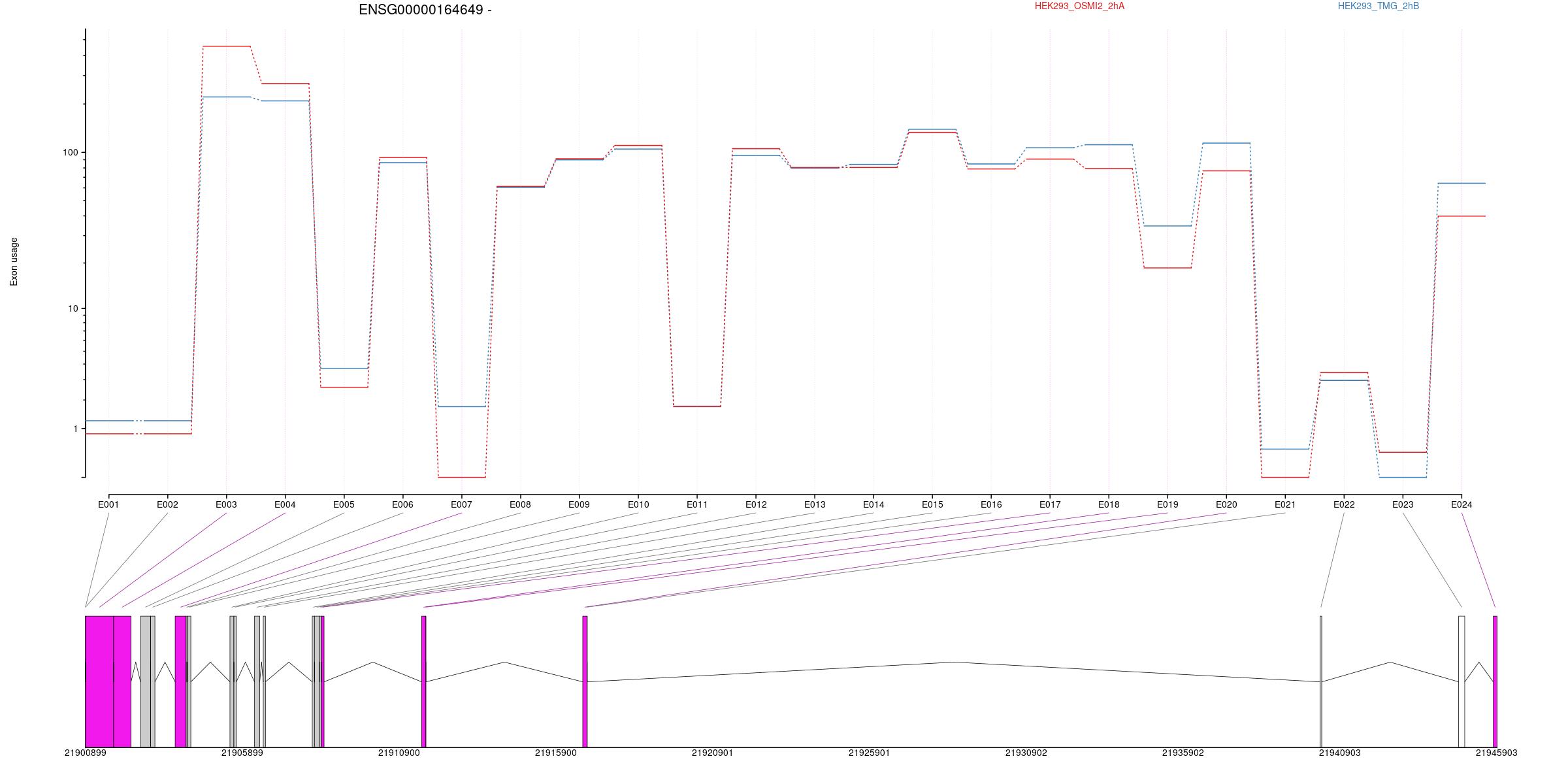Click exon label E022
Screen dimensions: 1568x784
[x=1344, y=504]
